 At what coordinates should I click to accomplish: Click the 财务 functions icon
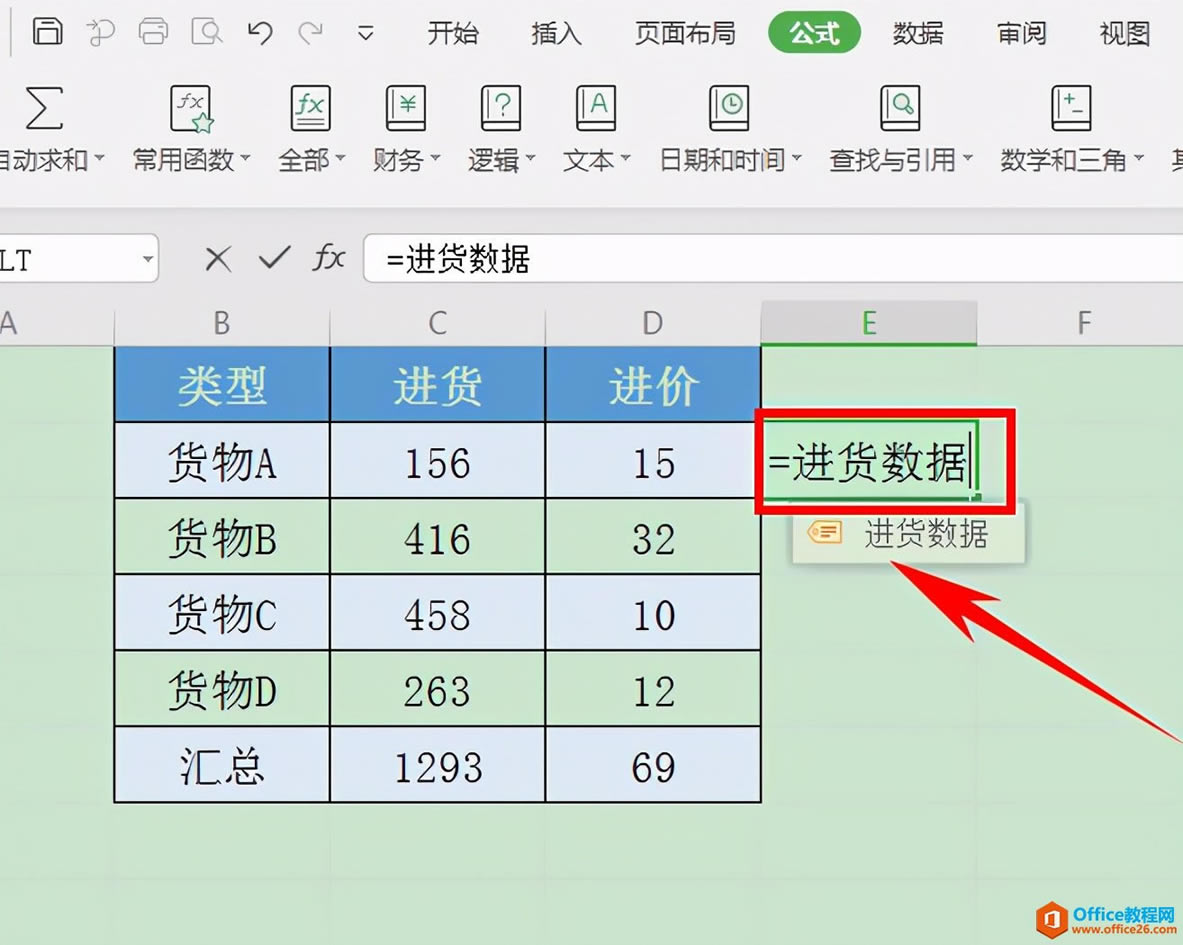point(406,108)
